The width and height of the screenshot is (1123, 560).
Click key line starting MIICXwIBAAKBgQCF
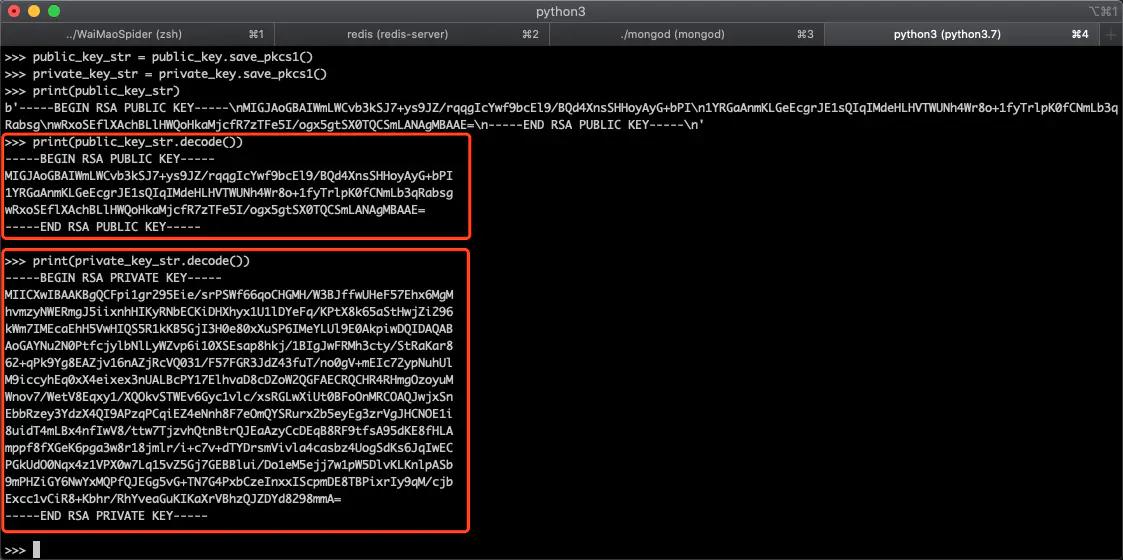[228, 295]
